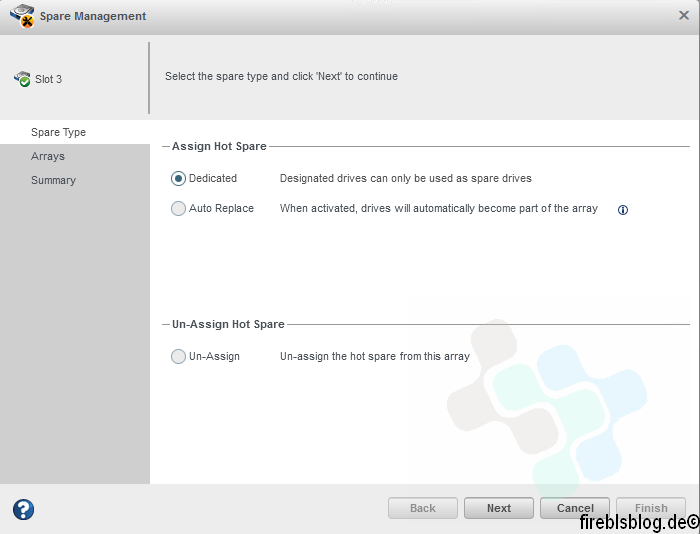The height and width of the screenshot is (534, 700).
Task: Click the Slot 3 drive status icon
Action: pyautogui.click(x=22, y=79)
